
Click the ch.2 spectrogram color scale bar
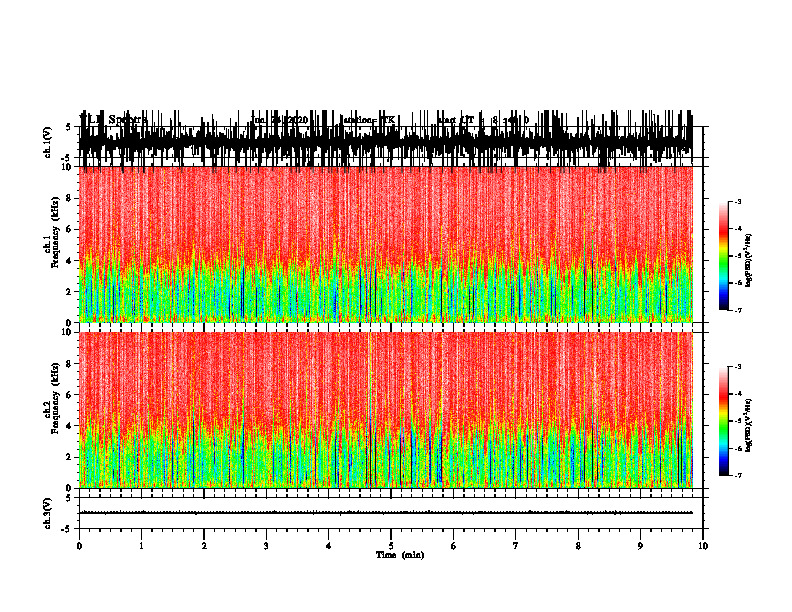pos(724,421)
